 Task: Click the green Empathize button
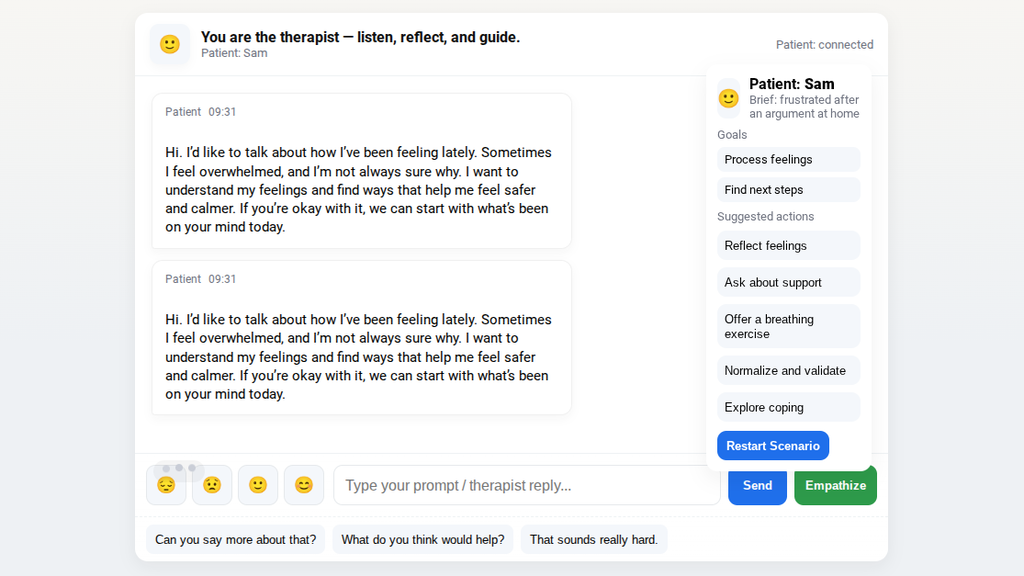point(835,485)
